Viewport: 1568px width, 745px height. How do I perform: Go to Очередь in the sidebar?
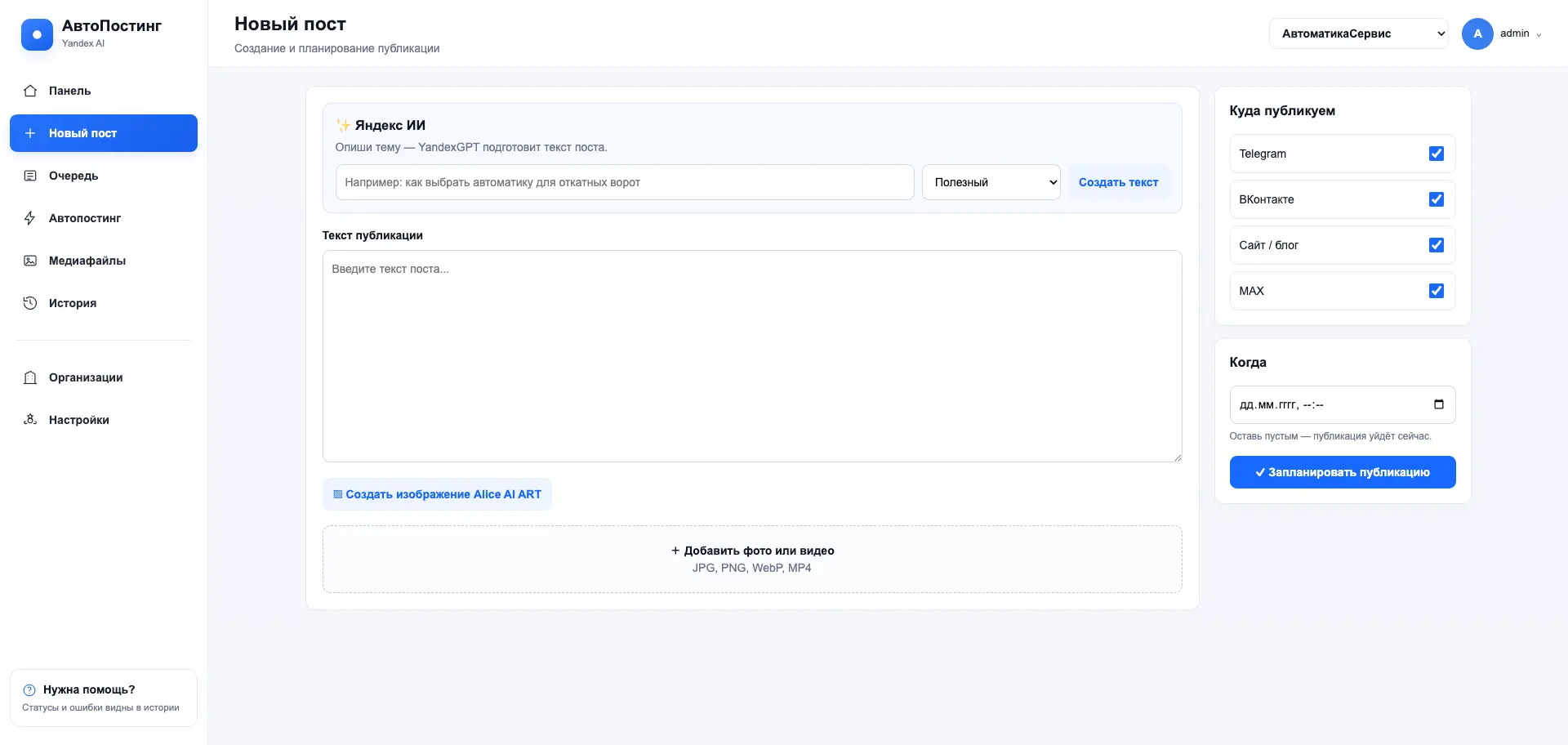coord(104,176)
